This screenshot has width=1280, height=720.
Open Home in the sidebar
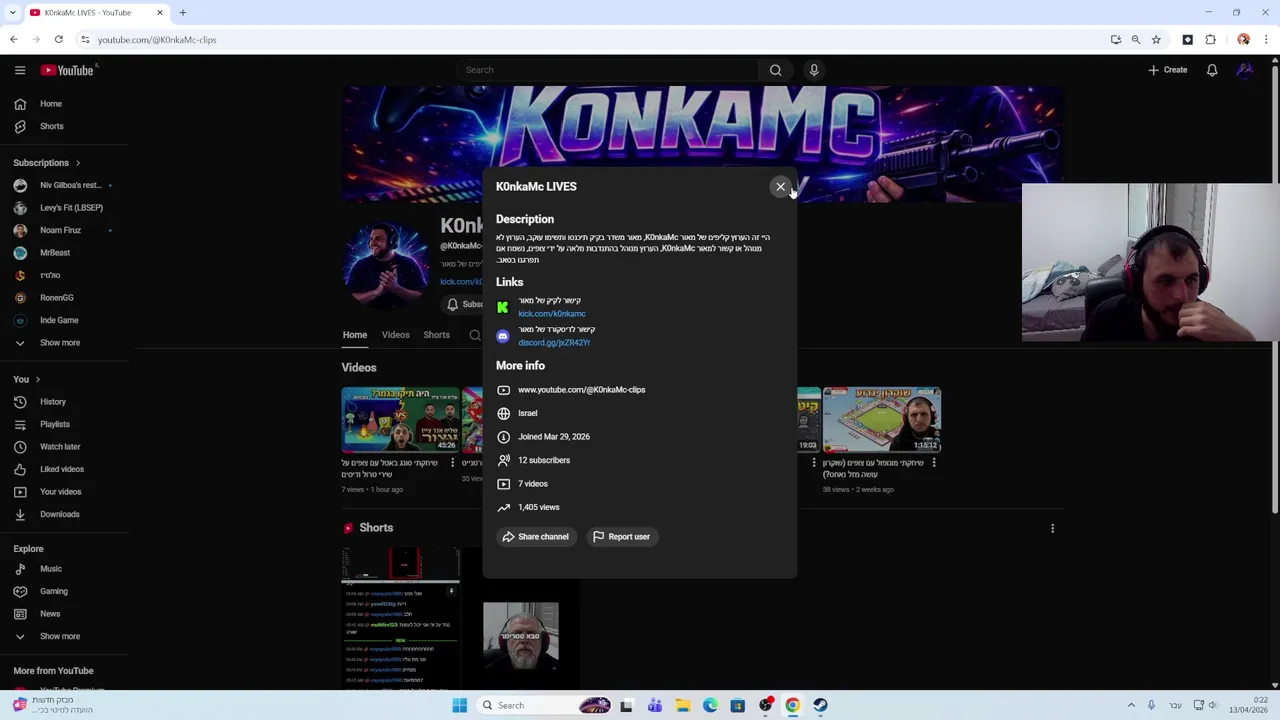point(64,104)
